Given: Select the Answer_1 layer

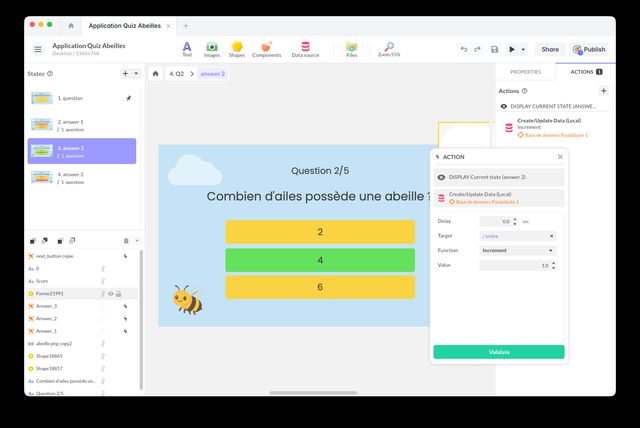Looking at the screenshot, I should pyautogui.click(x=47, y=331).
